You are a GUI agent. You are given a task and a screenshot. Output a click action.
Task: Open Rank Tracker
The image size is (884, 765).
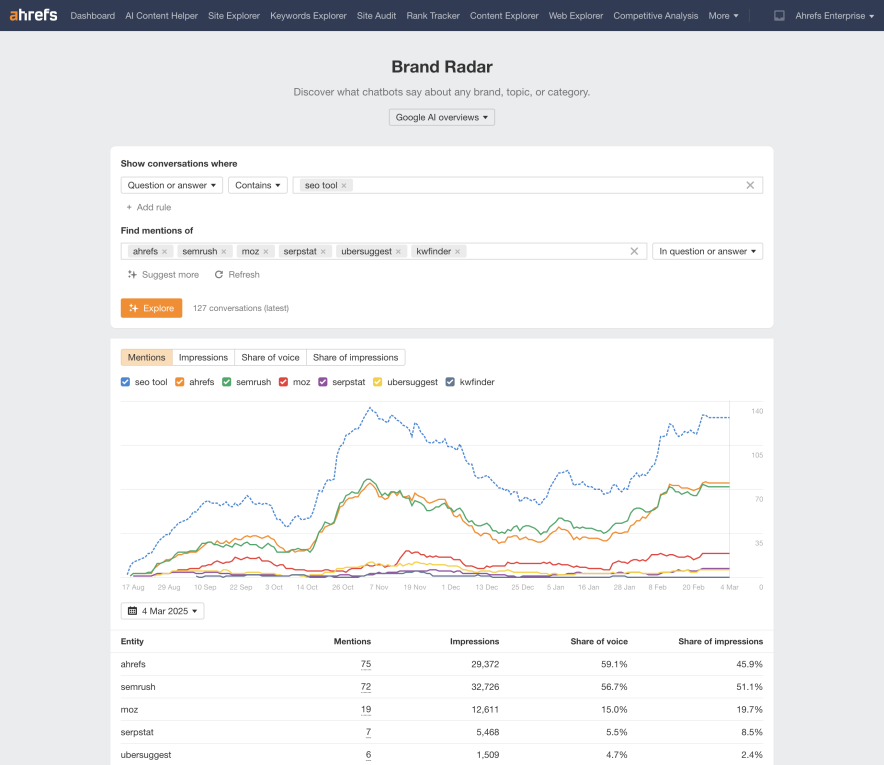[433, 16]
